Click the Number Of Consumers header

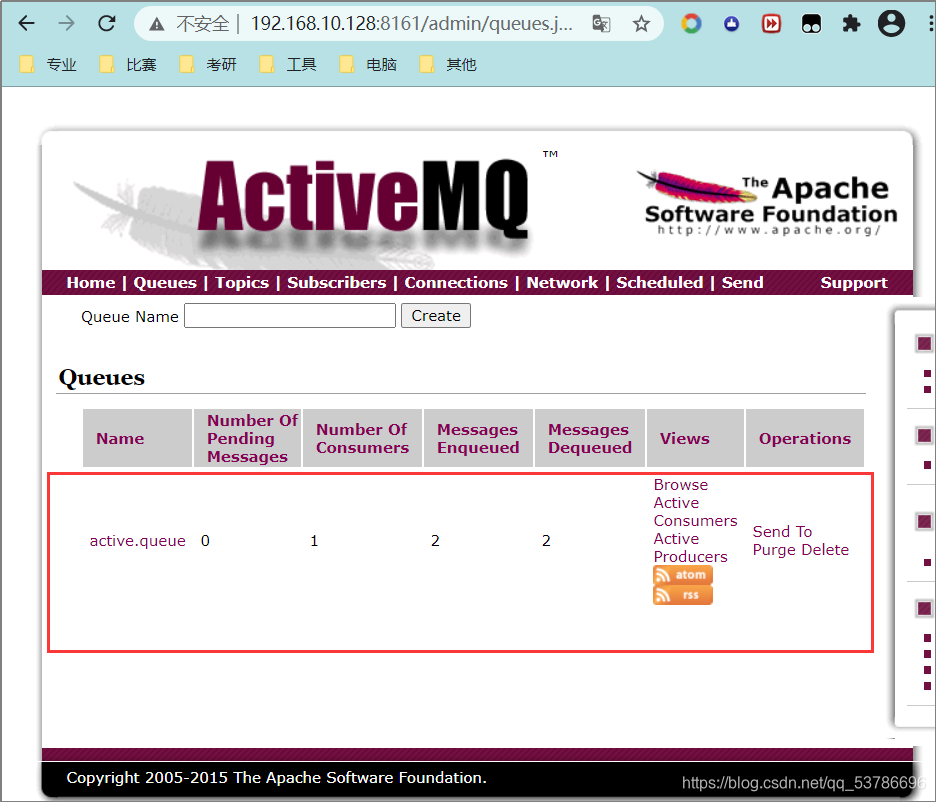(x=362, y=438)
